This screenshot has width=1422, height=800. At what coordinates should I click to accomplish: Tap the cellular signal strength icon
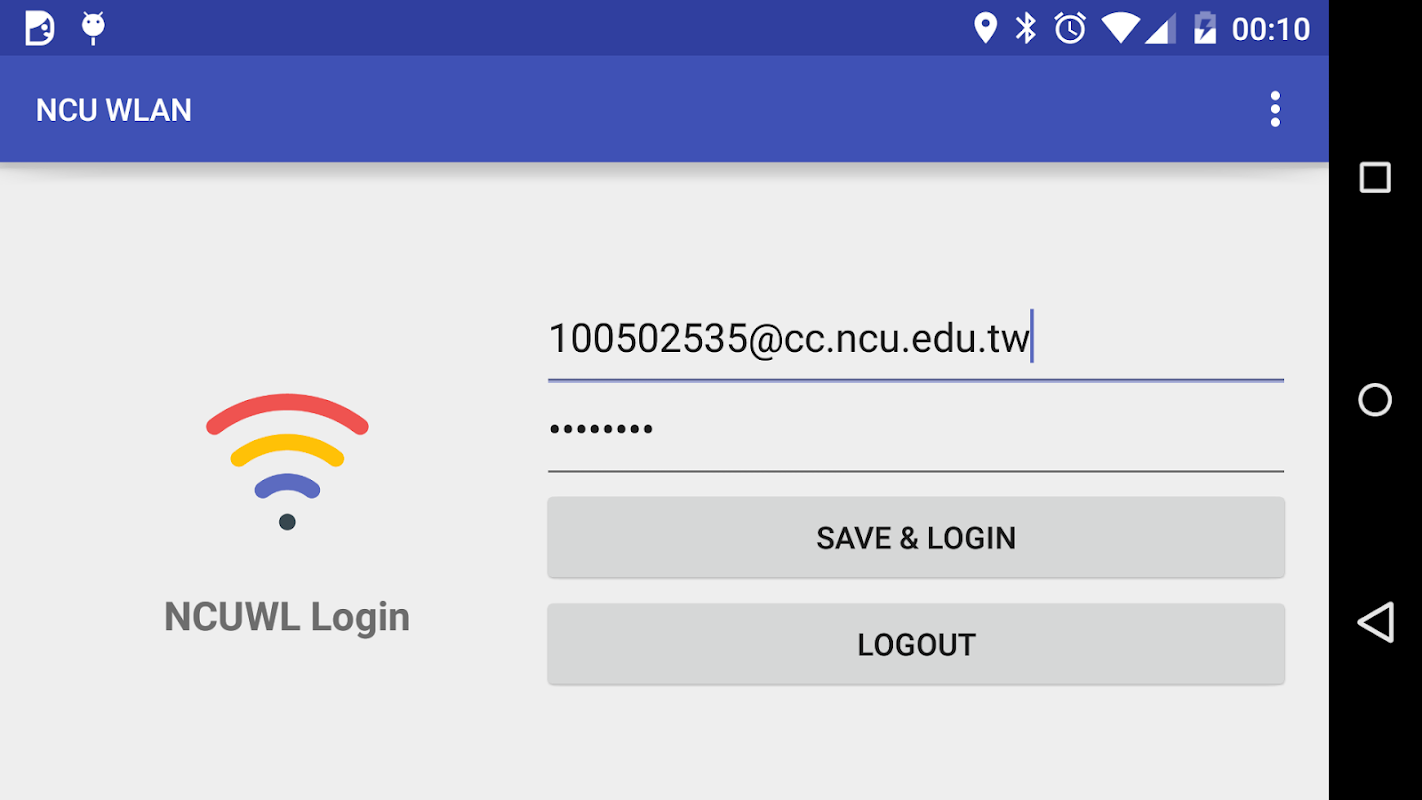click(x=1160, y=28)
